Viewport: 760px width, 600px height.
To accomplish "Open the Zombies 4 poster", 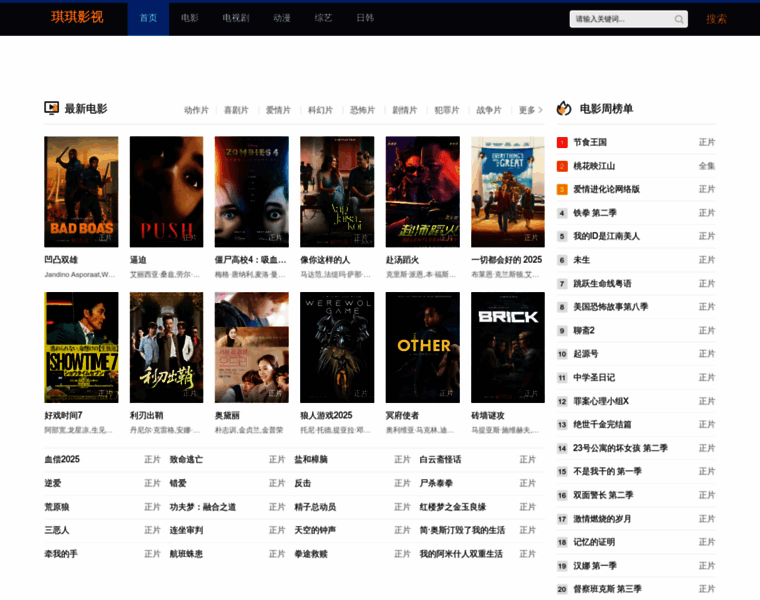I will click(x=252, y=192).
